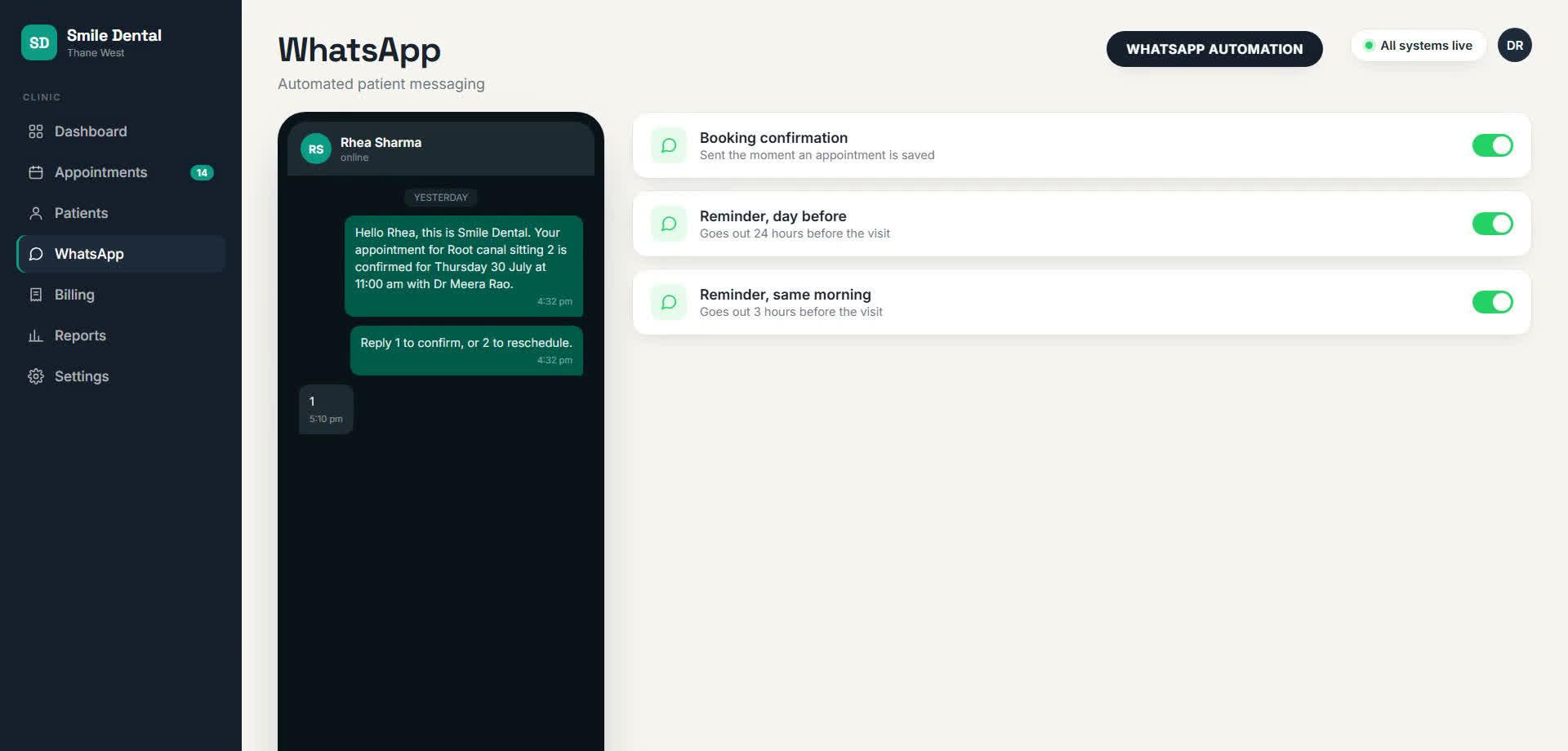This screenshot has width=1568, height=751.
Task: Go to the Appointments section
Action: click(x=121, y=172)
